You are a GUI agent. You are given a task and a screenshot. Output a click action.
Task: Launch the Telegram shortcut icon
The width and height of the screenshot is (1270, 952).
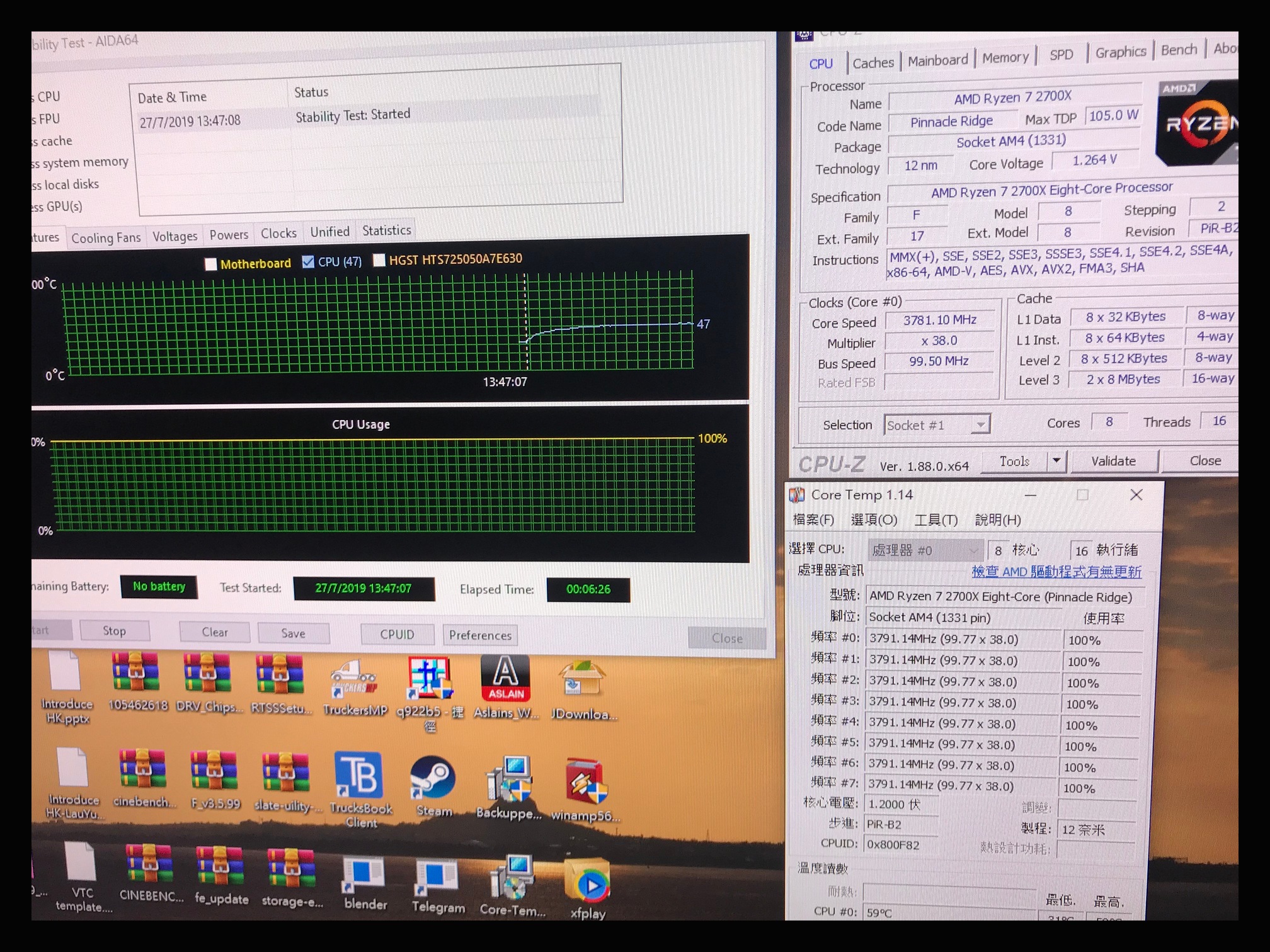437,887
